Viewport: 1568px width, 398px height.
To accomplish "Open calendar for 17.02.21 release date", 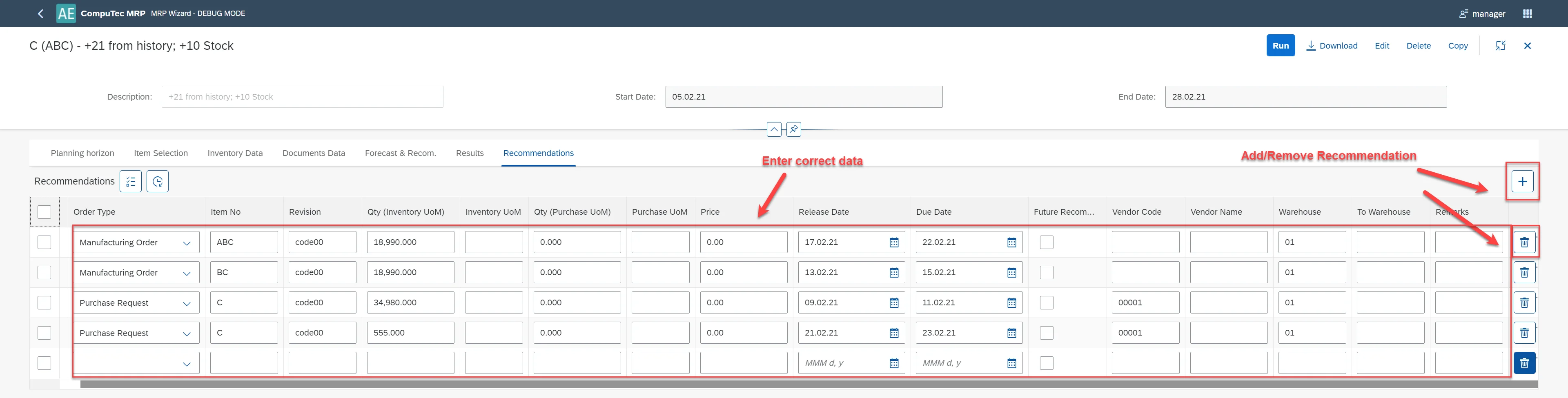I will [x=893, y=242].
